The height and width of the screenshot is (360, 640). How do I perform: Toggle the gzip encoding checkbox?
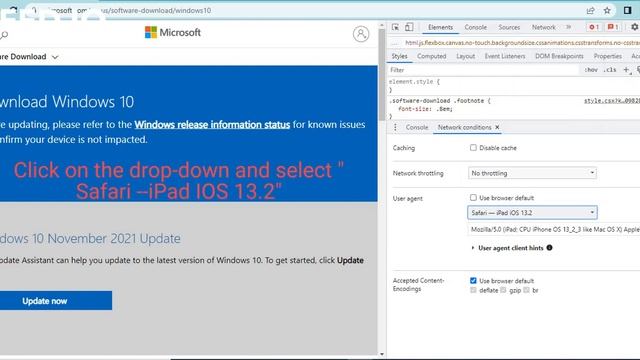(503, 290)
